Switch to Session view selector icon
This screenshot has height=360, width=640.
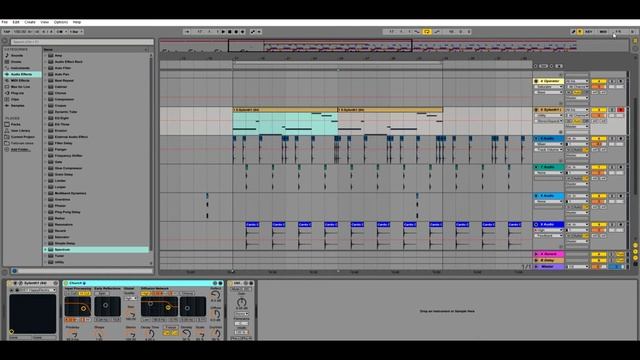pyautogui.click(x=636, y=48)
